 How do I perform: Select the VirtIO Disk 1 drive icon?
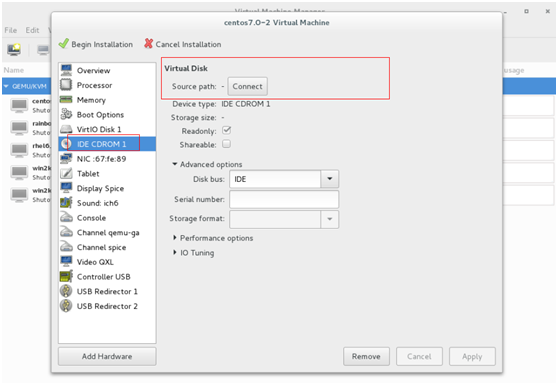(x=66, y=129)
